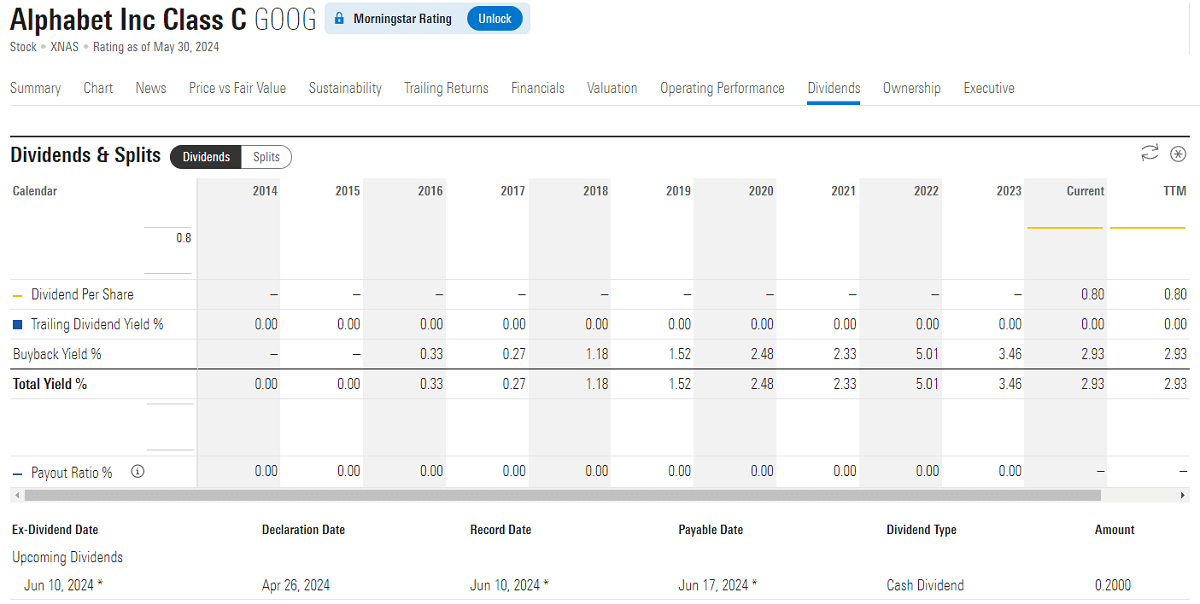Open the Financials tab
The height and width of the screenshot is (604, 1200).
click(x=538, y=88)
